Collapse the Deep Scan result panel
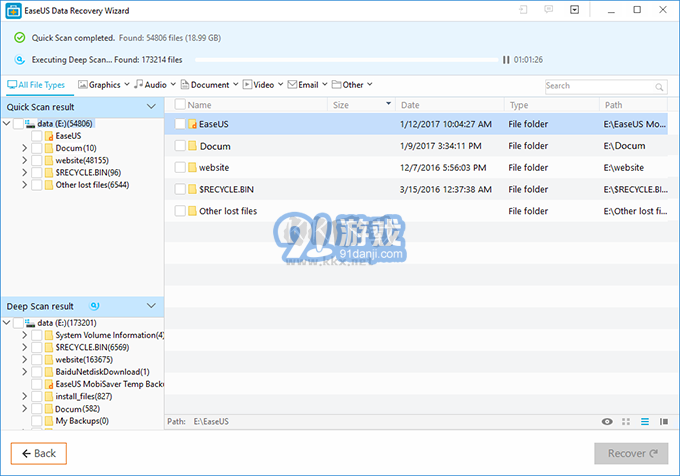The height and width of the screenshot is (476, 680). click(x=151, y=306)
